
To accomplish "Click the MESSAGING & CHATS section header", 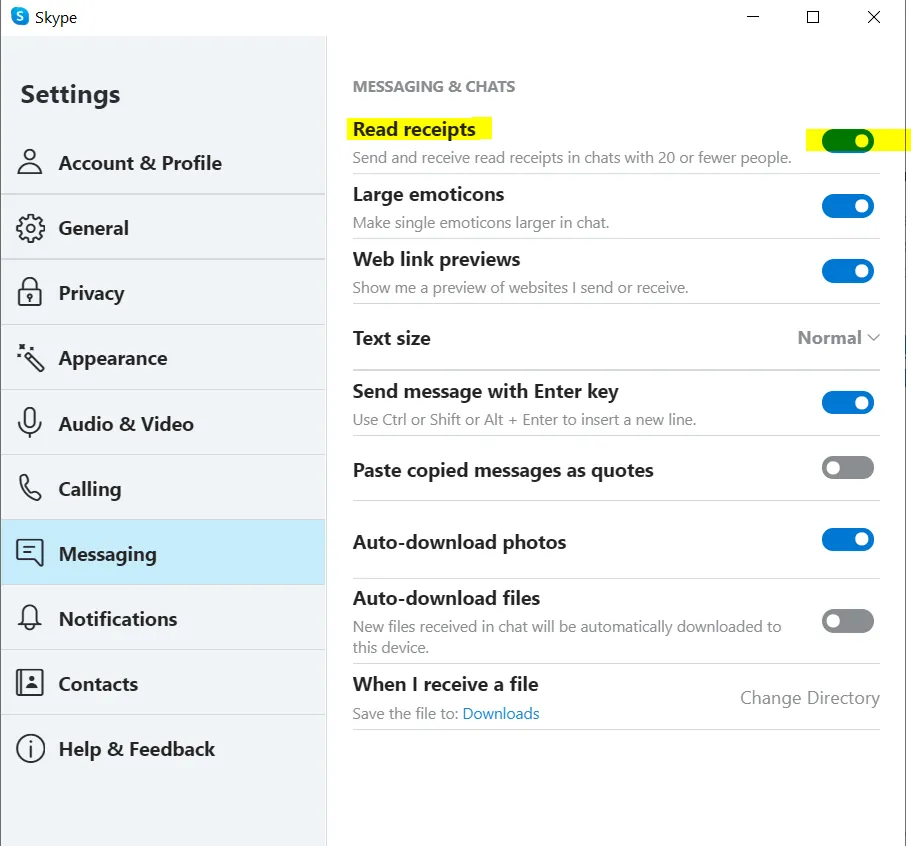I will [434, 87].
